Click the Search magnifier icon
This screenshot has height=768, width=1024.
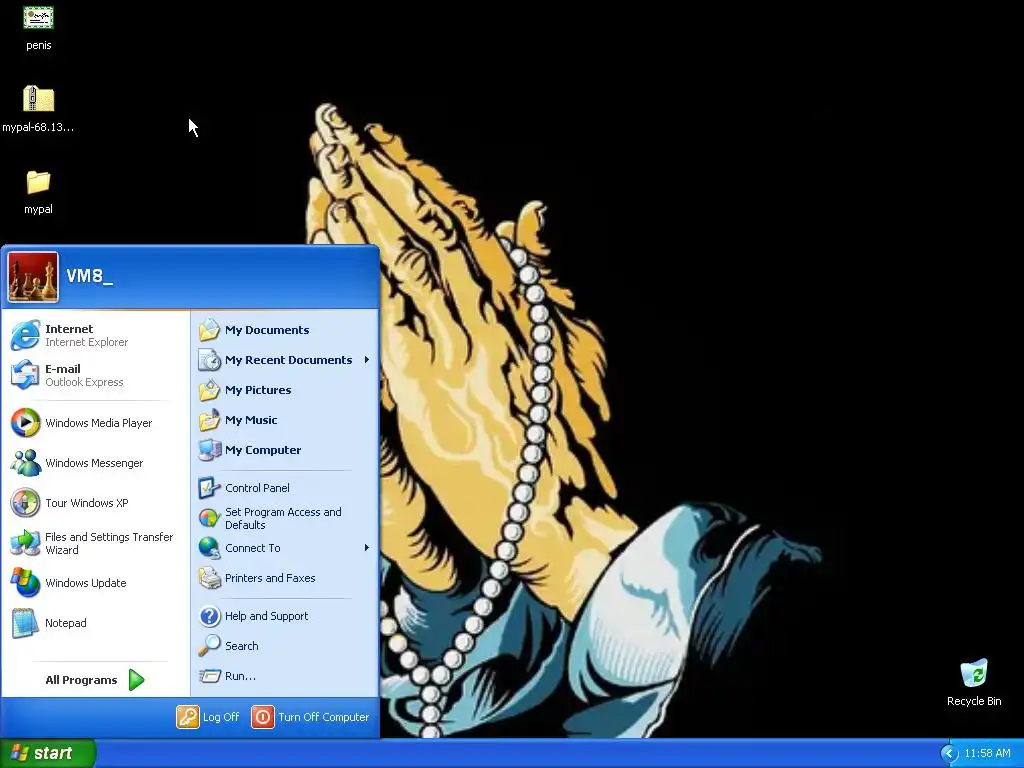210,646
